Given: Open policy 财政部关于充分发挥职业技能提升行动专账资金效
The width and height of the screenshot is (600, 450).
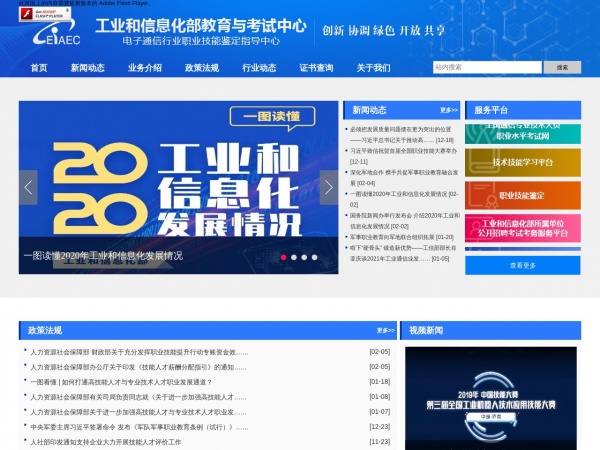Looking at the screenshot, I should point(139,352).
